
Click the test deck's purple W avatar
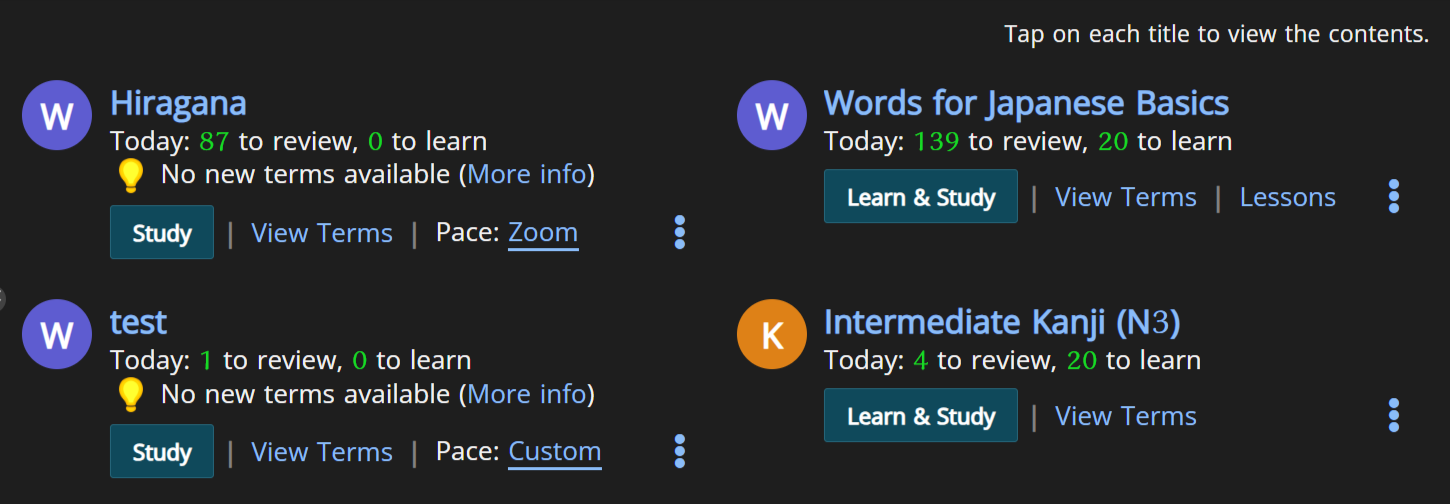(x=57, y=334)
